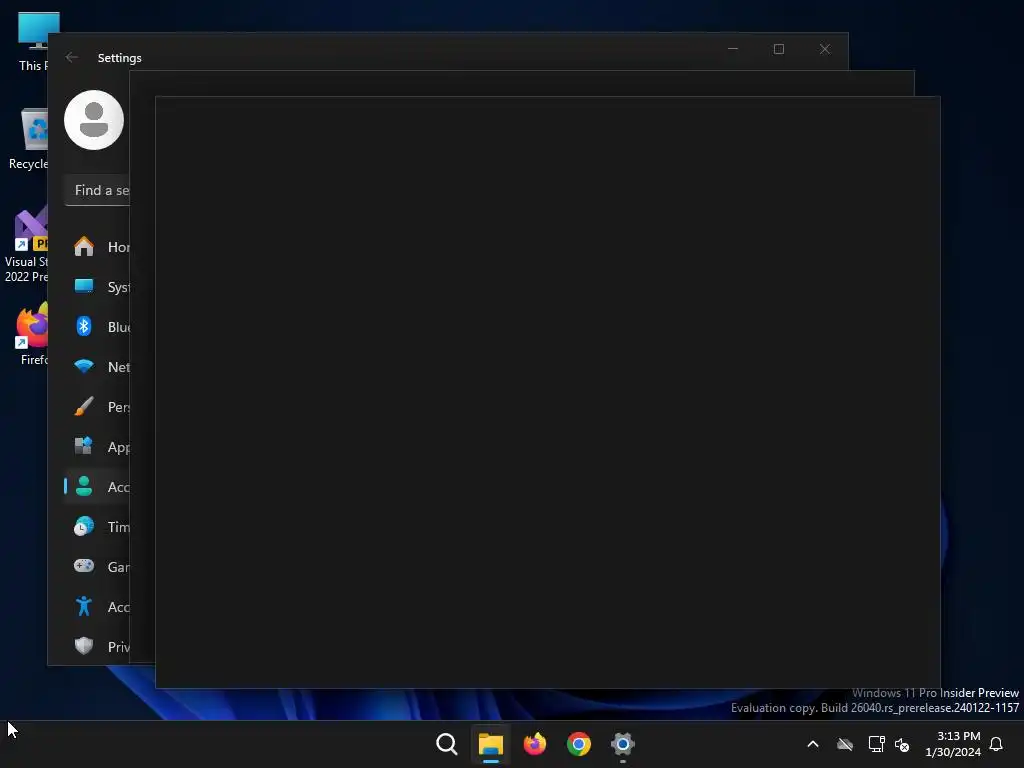
Task: Open Personalization via the paintbrush icon
Action: click(x=84, y=406)
